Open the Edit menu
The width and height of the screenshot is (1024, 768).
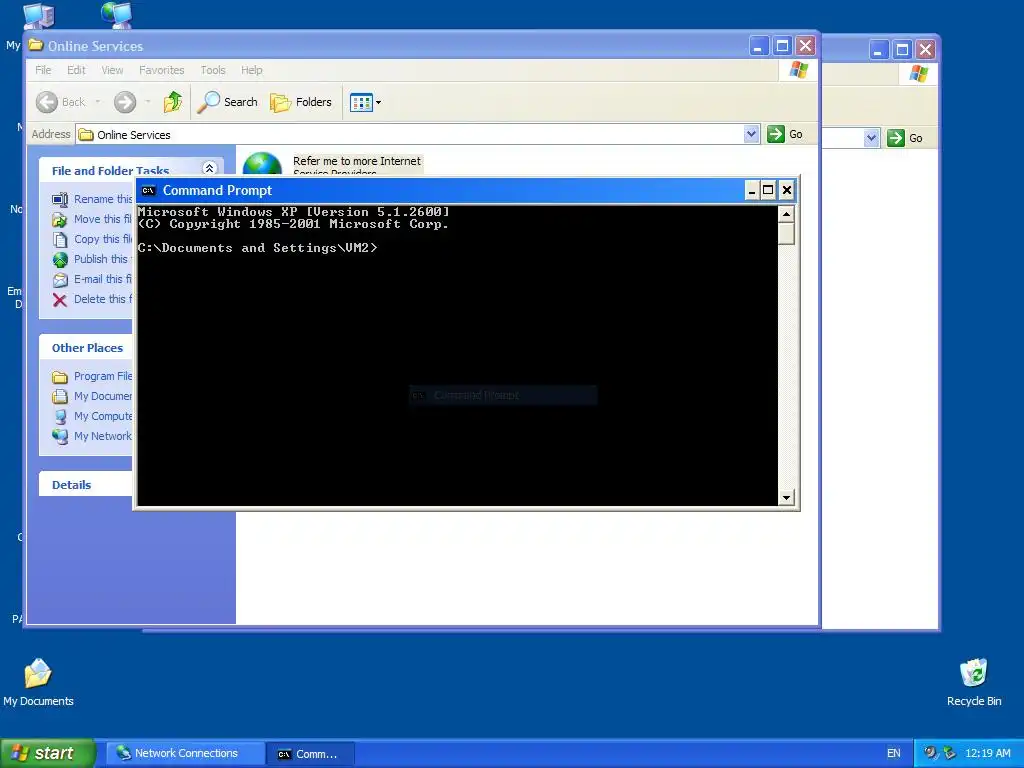click(x=76, y=70)
